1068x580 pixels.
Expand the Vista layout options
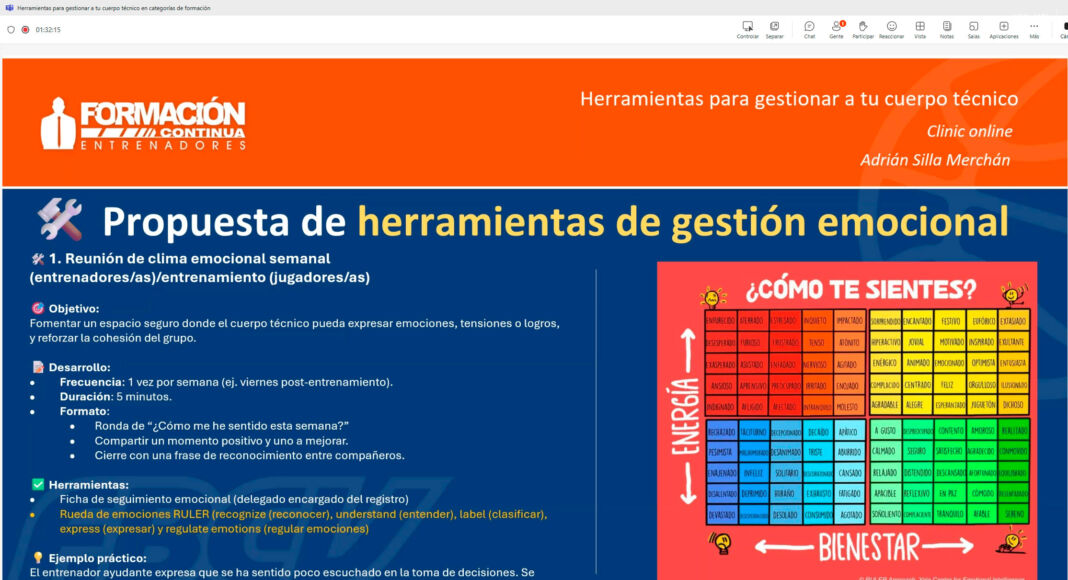pos(920,29)
